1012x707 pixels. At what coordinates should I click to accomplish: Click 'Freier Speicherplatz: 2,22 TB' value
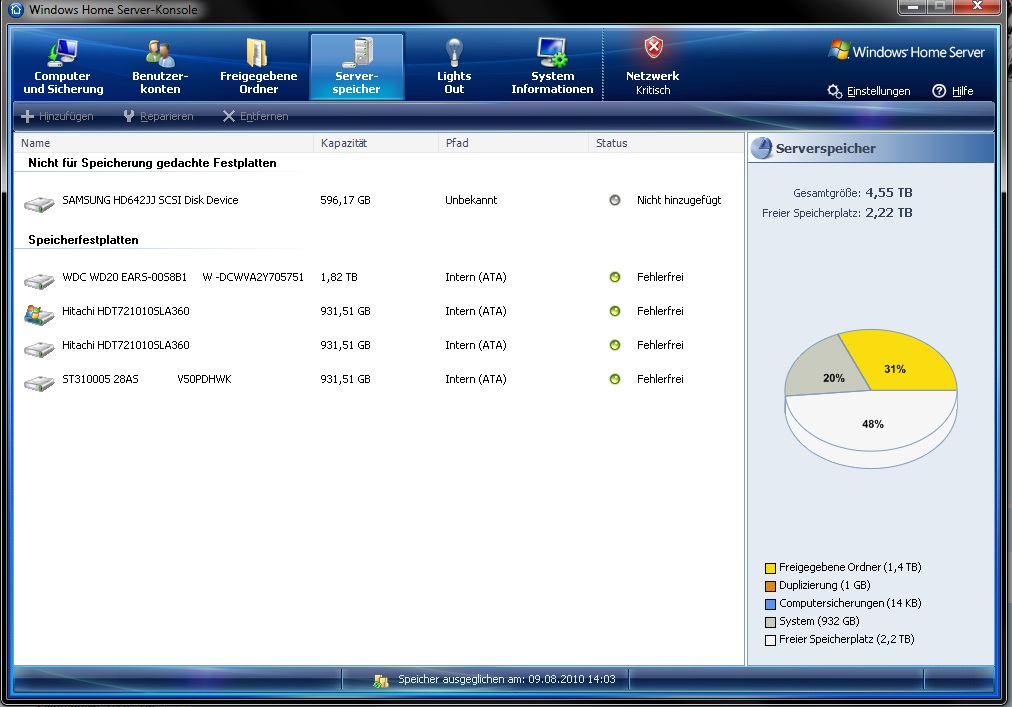click(x=889, y=212)
